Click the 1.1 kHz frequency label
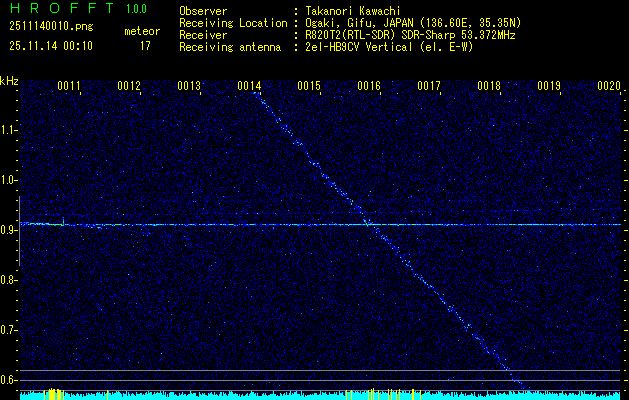Screen dimensions: 629x400 coord(9,130)
